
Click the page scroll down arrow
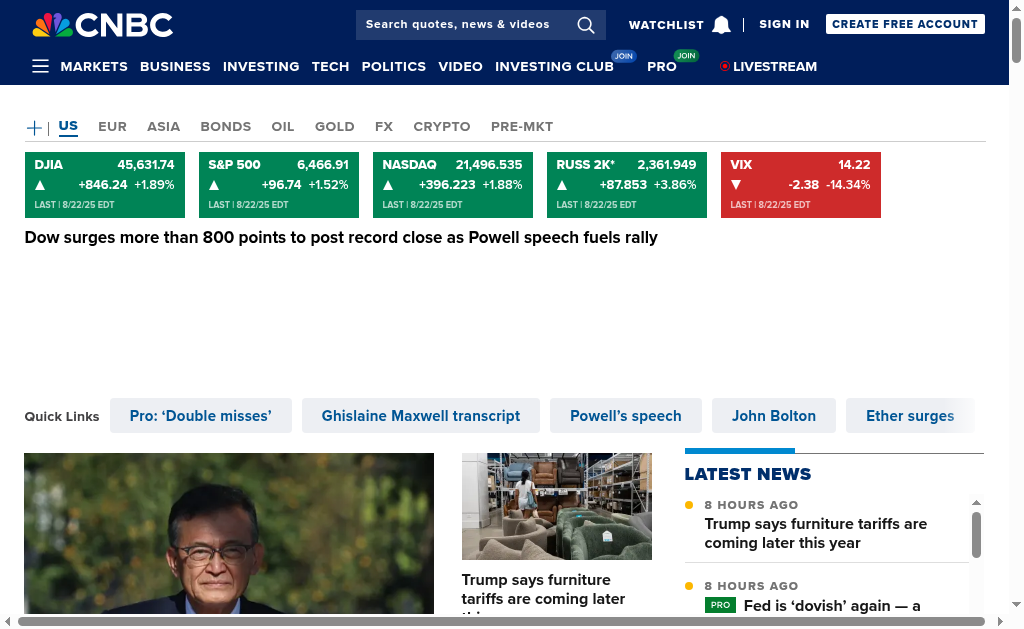(x=1016, y=605)
